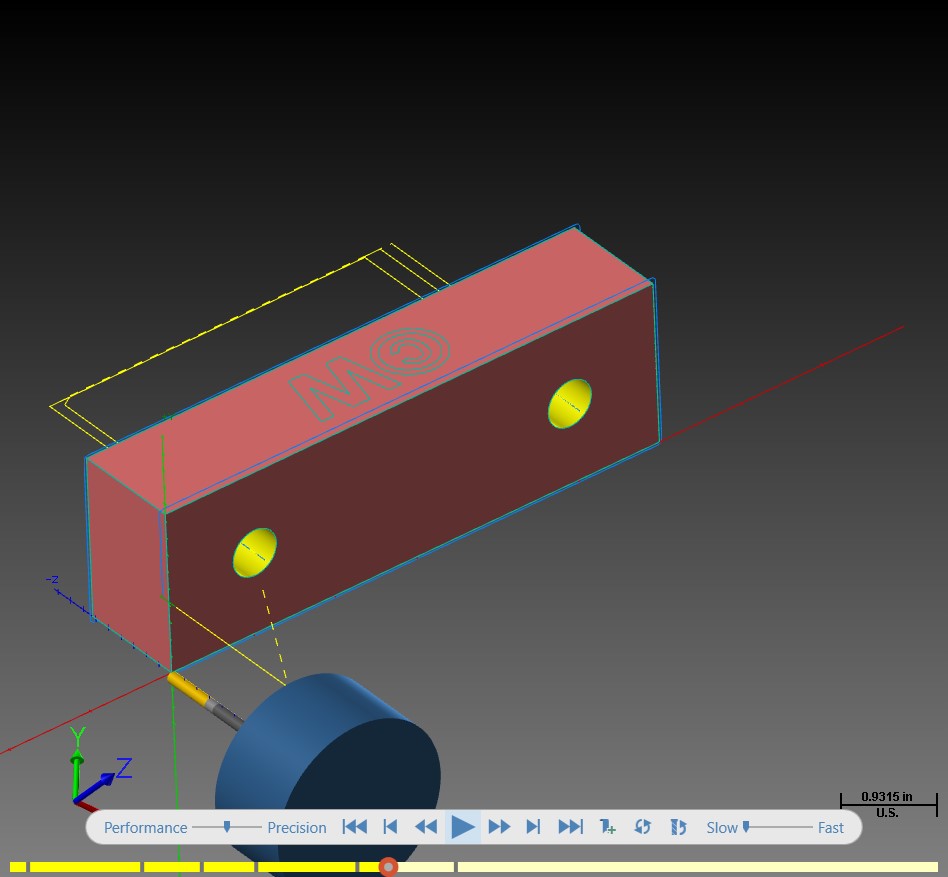This screenshot has width=948, height=877.
Task: Click the blue Z axis on gizmo
Action: [96, 788]
